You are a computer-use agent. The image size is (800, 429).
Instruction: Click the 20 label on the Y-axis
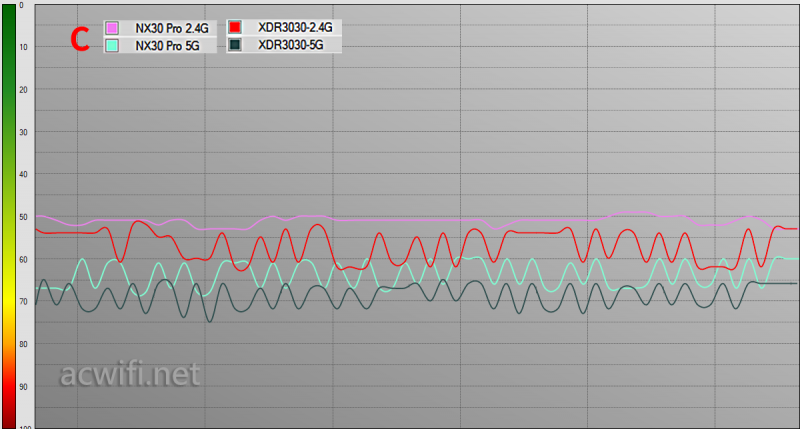coord(23,90)
